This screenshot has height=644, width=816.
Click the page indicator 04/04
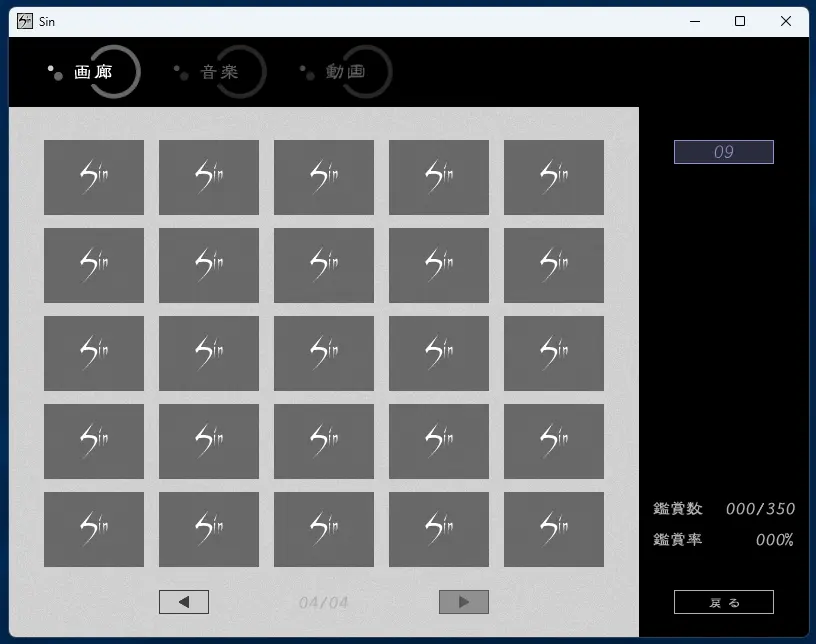tap(323, 602)
